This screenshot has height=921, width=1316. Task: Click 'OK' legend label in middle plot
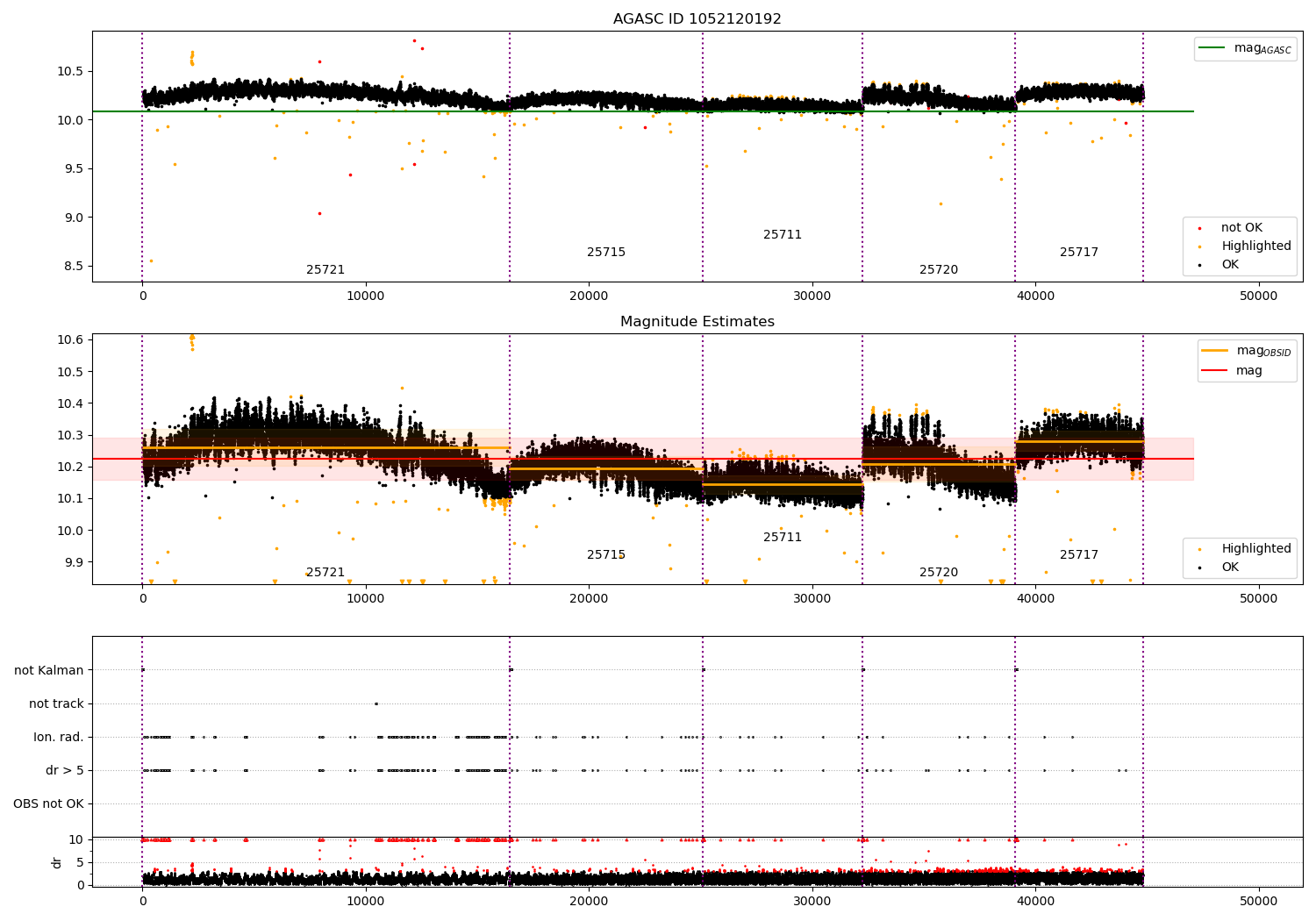[1230, 568]
